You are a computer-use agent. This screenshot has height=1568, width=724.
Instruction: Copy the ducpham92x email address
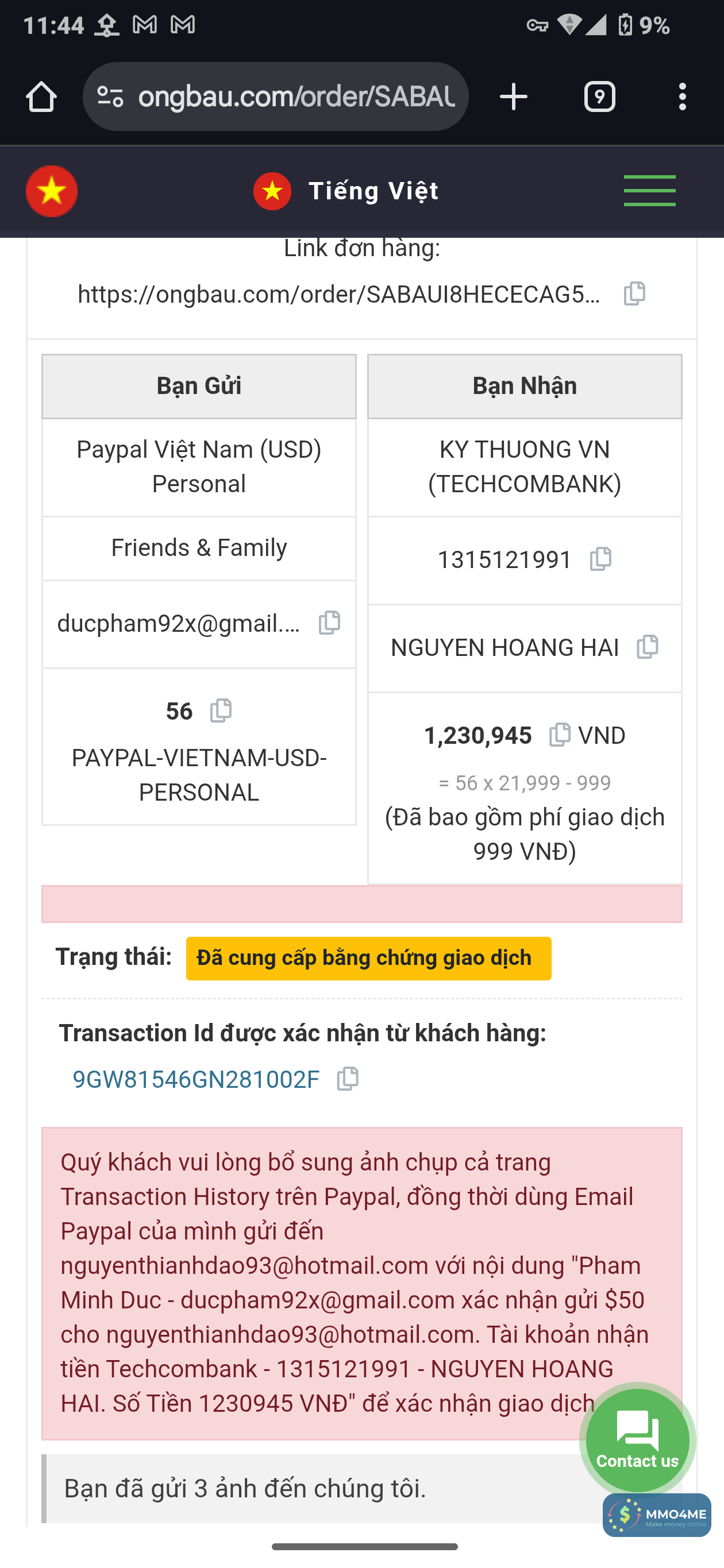329,623
